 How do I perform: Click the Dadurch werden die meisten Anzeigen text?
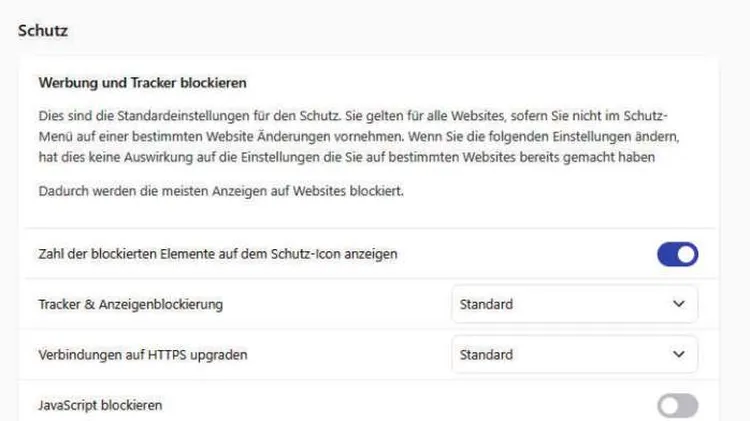(220, 190)
